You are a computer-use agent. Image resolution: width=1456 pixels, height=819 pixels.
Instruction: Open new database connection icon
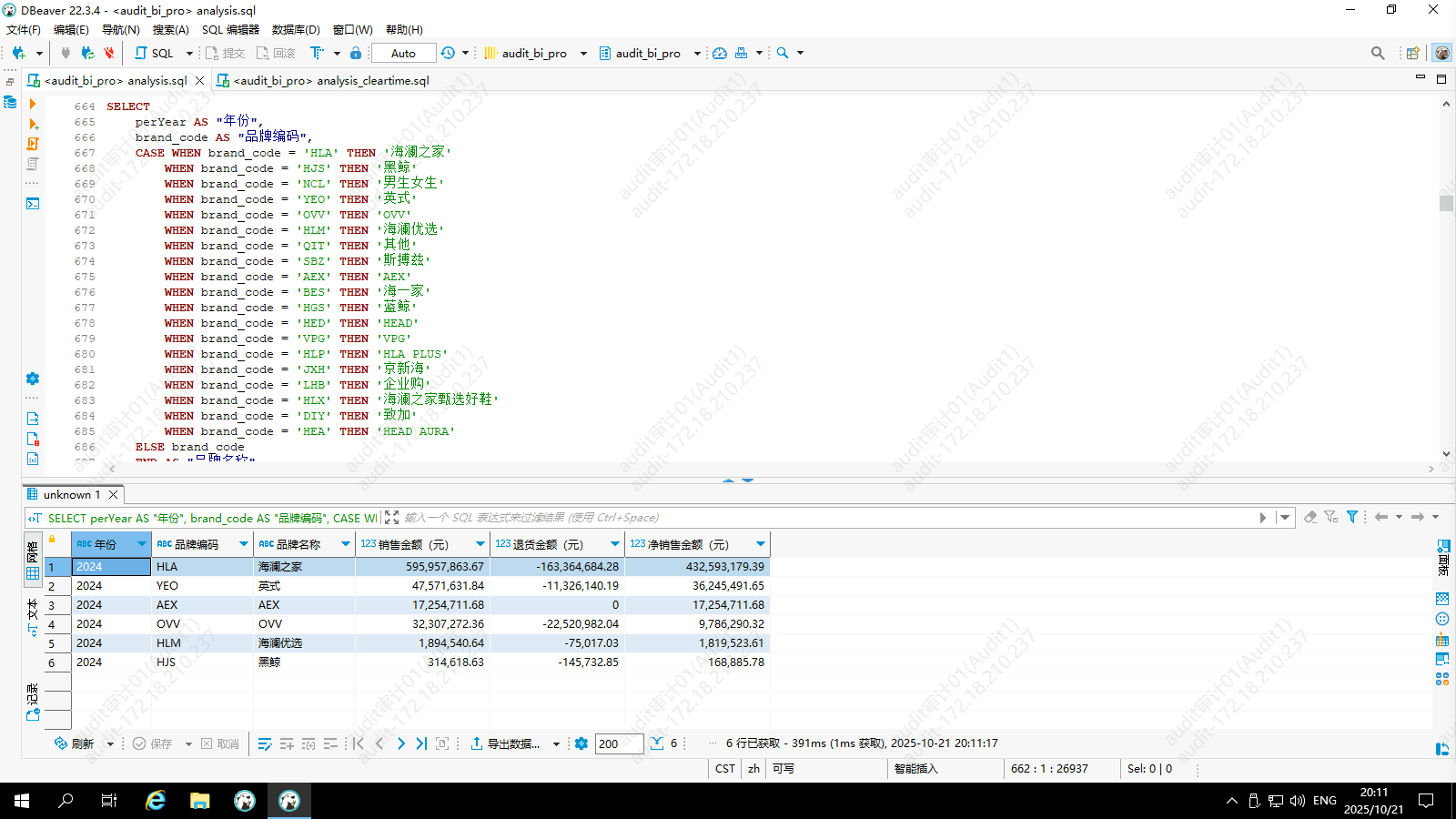pyautogui.click(x=18, y=53)
